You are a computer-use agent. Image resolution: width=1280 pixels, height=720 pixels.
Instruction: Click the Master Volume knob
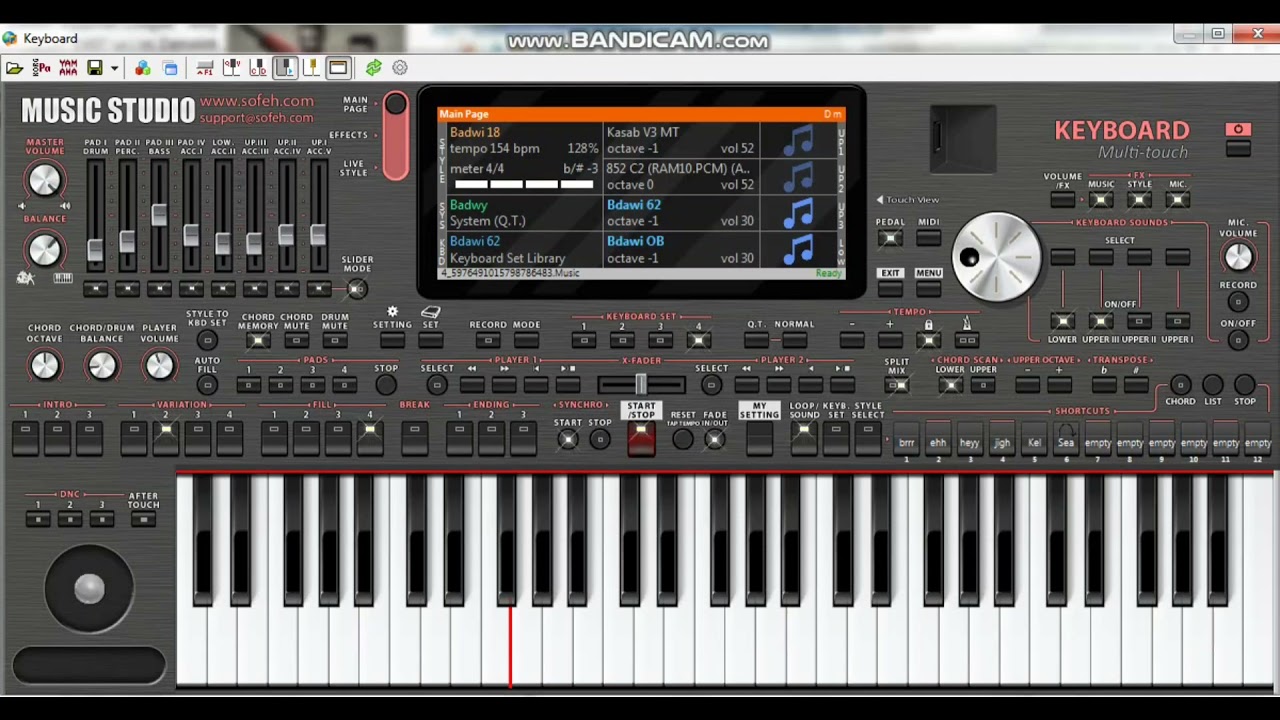click(x=44, y=180)
